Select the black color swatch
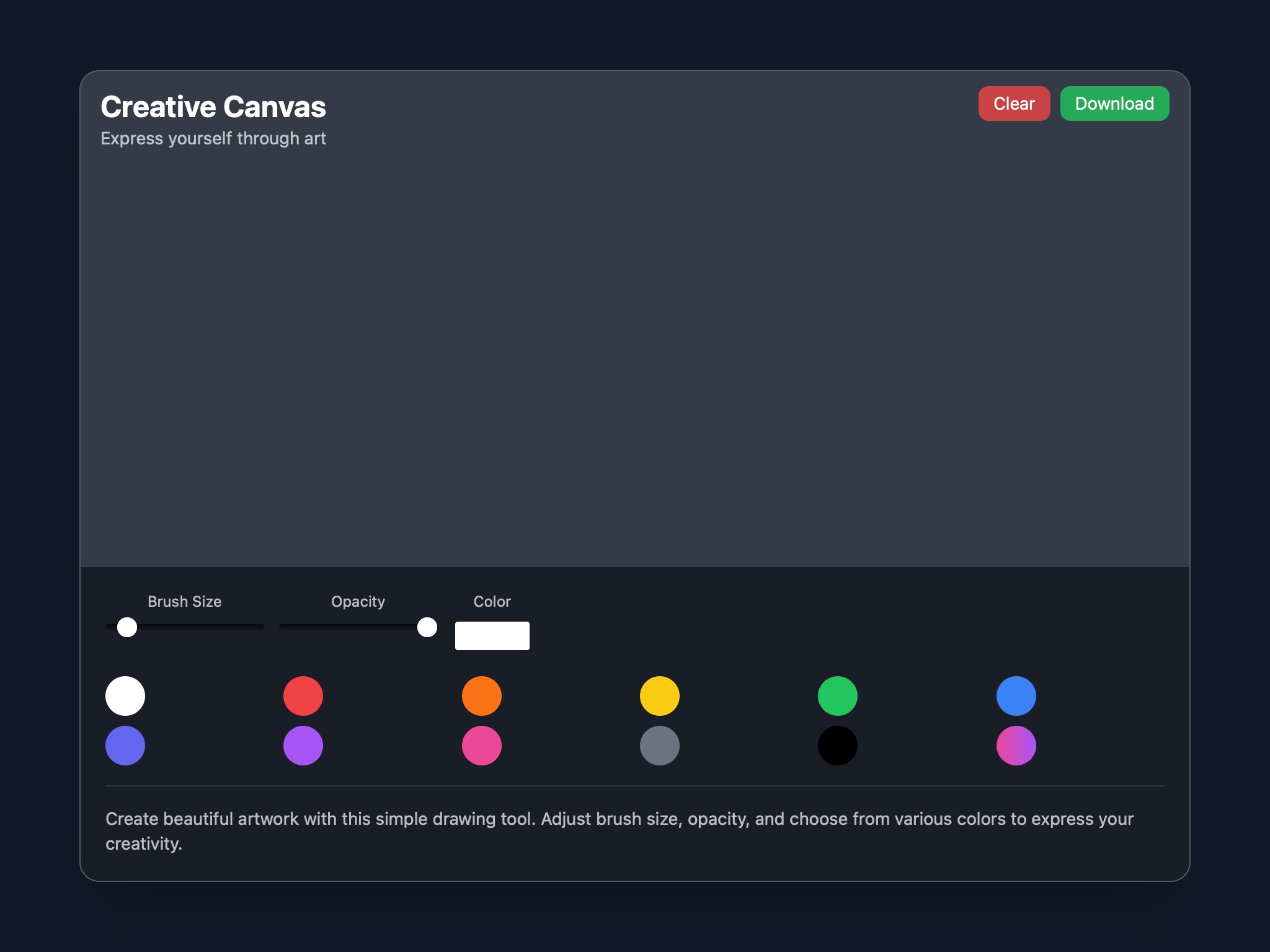Screen dimensions: 1270x952 tap(837, 746)
